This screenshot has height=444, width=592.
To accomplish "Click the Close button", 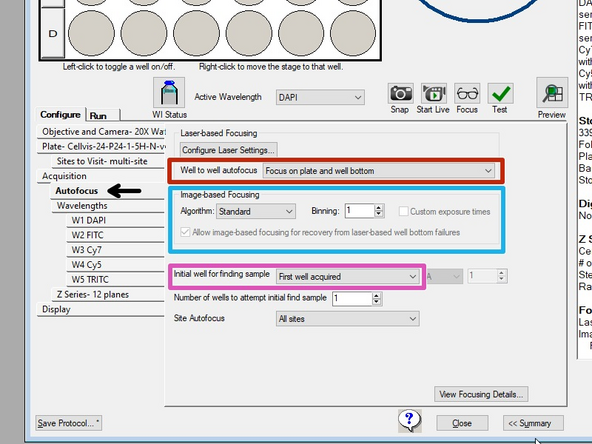I will click(x=462, y=423).
